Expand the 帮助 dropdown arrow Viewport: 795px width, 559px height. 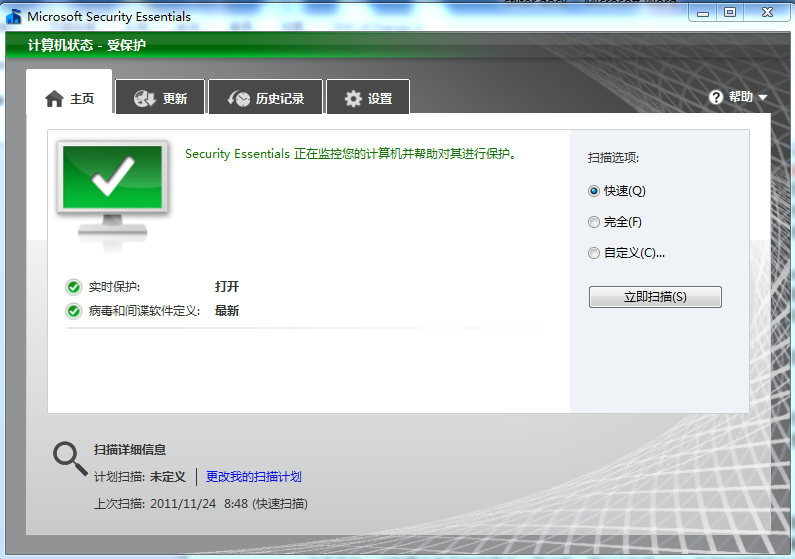763,97
